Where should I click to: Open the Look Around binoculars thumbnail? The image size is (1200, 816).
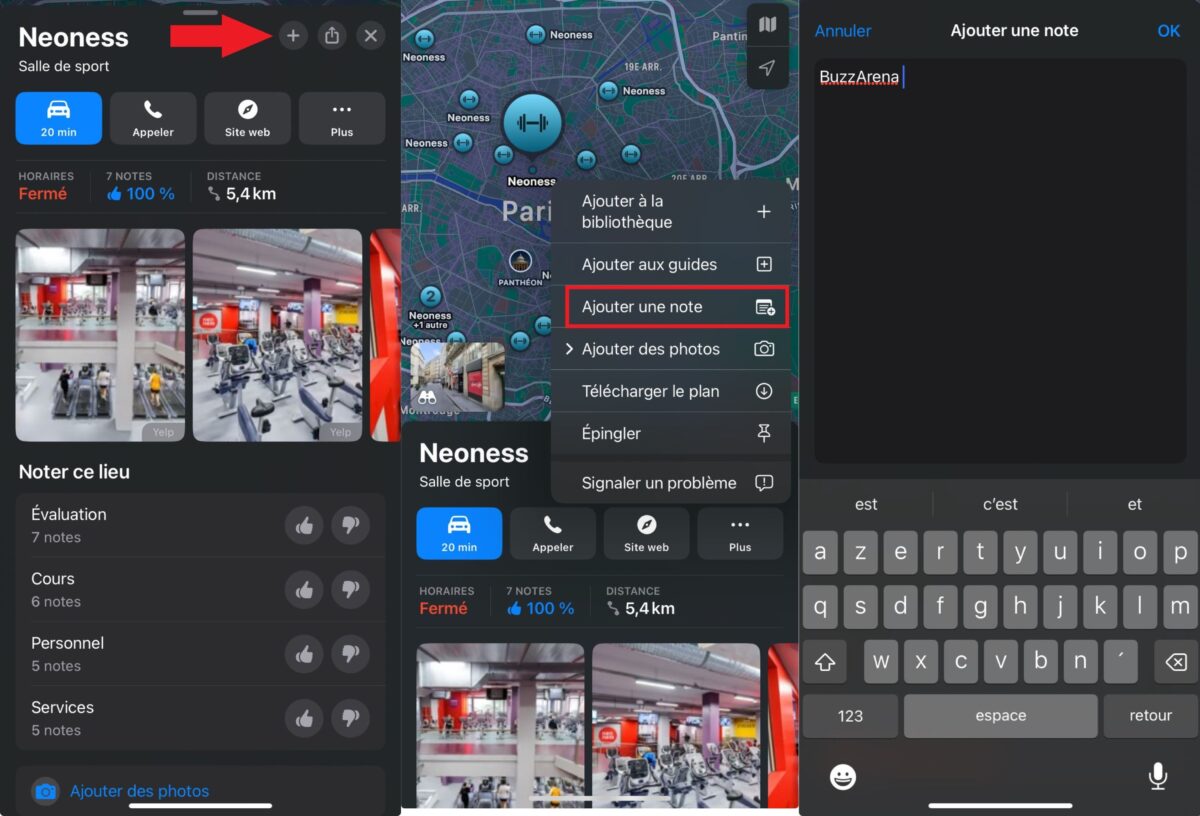click(457, 377)
